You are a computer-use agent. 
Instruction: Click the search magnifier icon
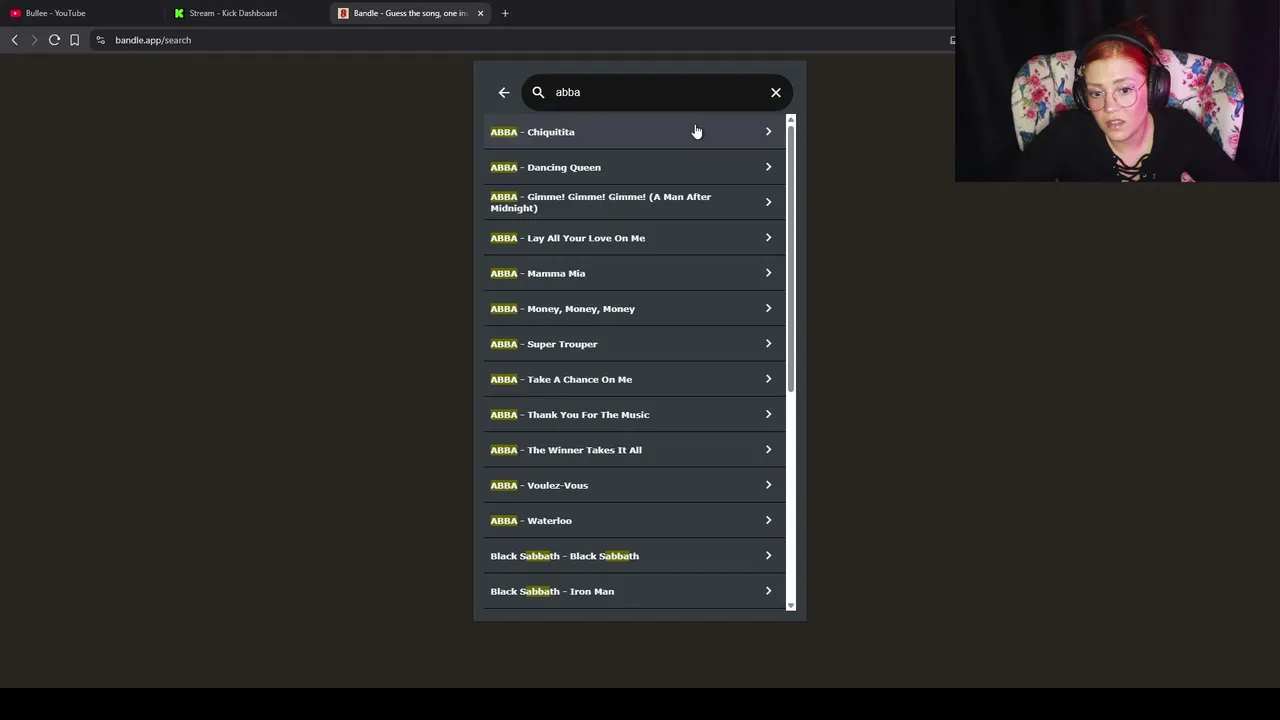pyautogui.click(x=538, y=92)
